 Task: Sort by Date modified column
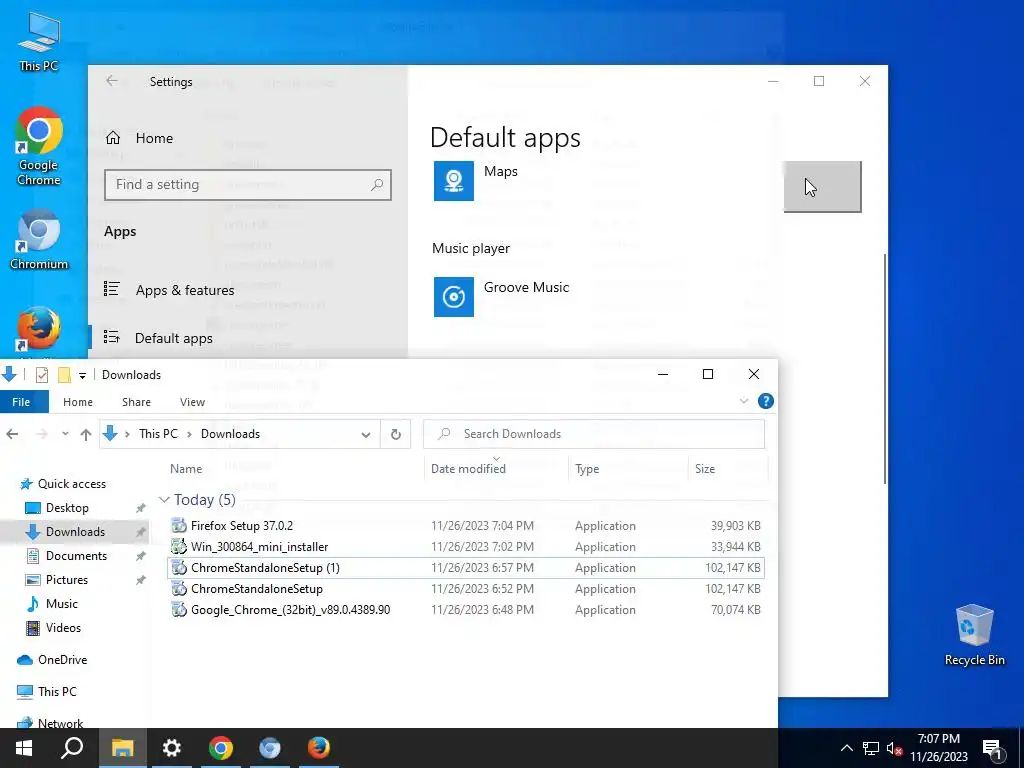coord(468,468)
